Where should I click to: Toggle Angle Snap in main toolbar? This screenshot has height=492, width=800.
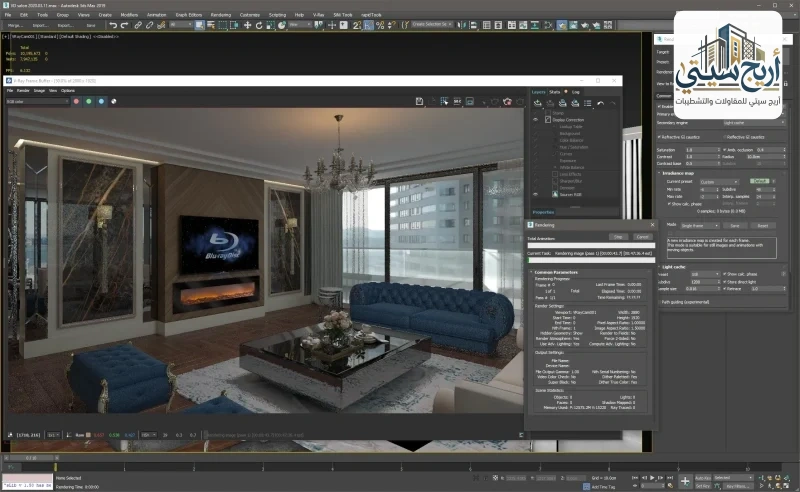pyautogui.click(x=368, y=25)
